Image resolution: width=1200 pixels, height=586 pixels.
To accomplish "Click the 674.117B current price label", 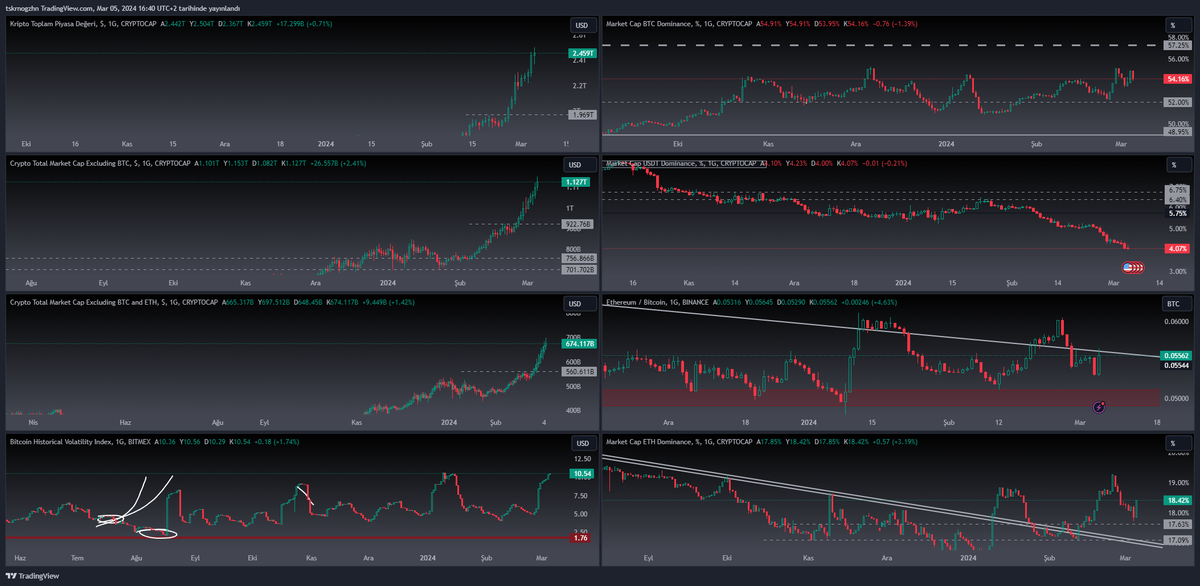I will pyautogui.click(x=580, y=343).
